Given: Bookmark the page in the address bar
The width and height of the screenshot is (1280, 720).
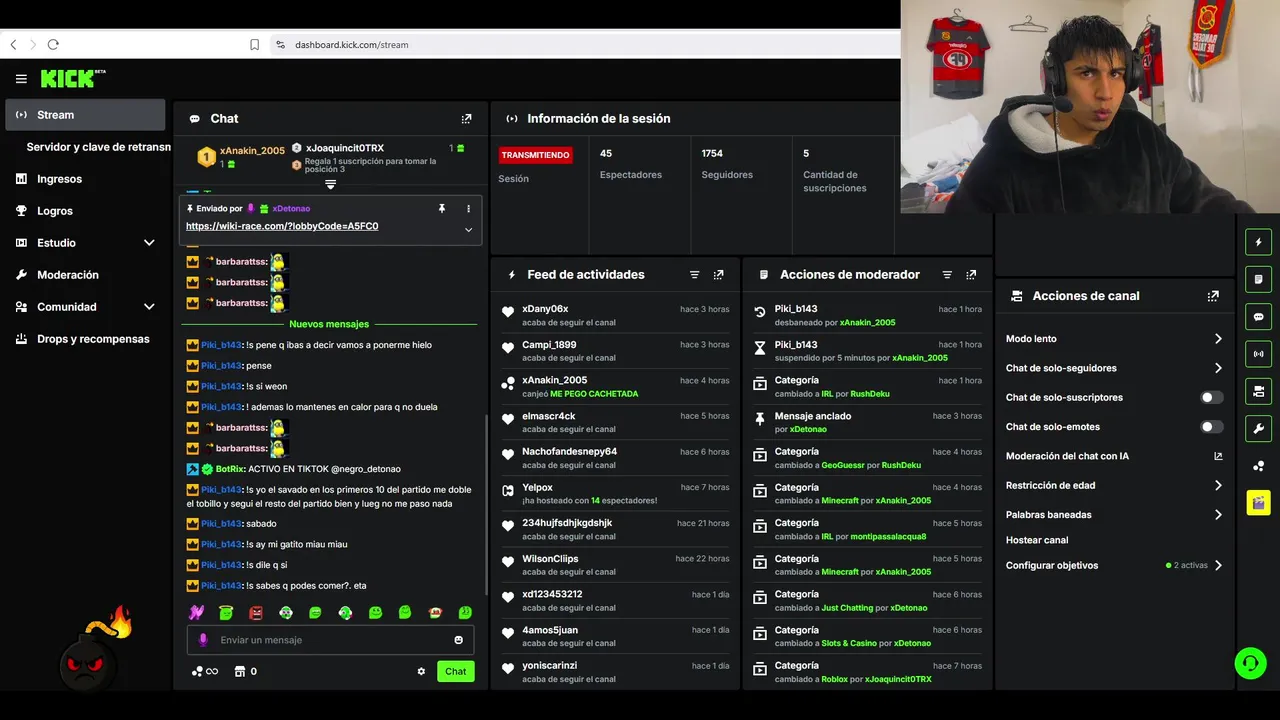Looking at the screenshot, I should point(254,45).
